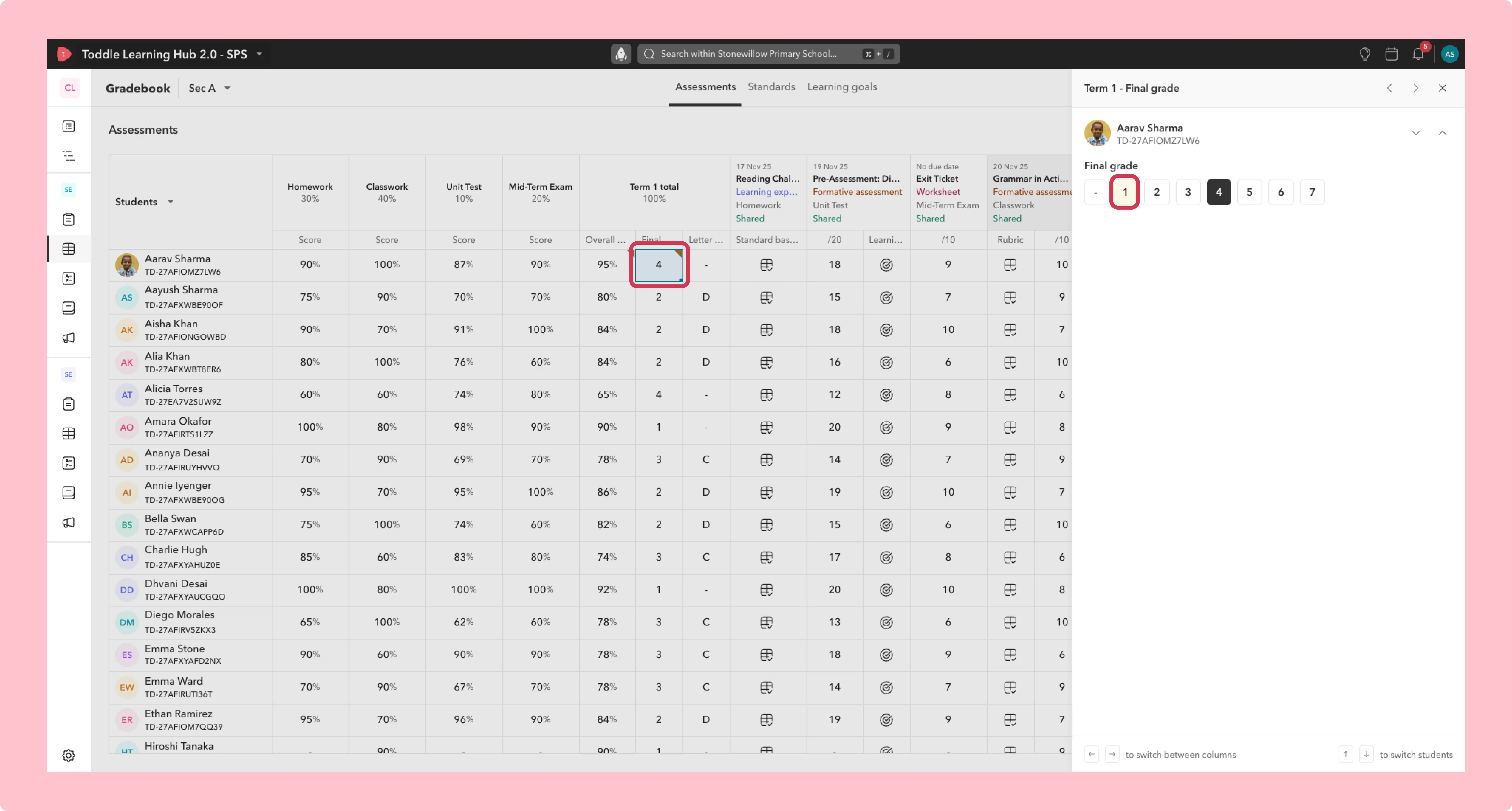1512x811 pixels.
Task: Click the rocket icon beside search bar
Action: 621,54
